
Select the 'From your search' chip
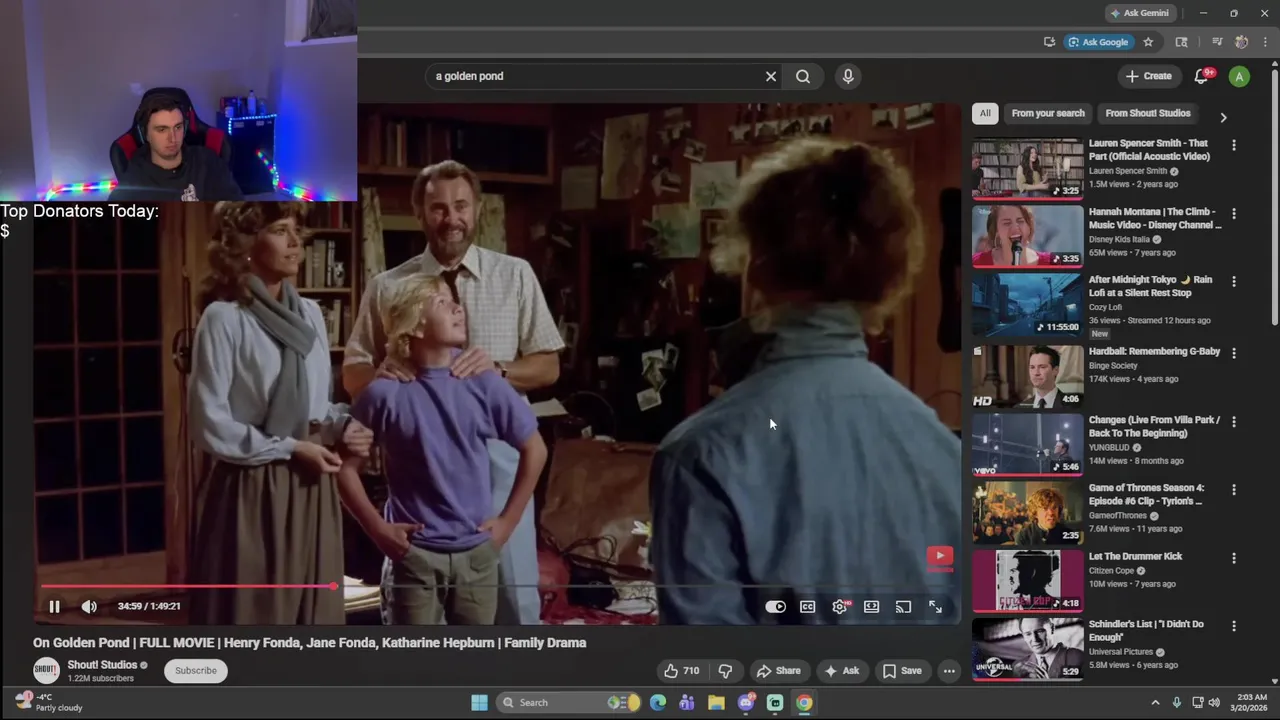[x=1048, y=113]
